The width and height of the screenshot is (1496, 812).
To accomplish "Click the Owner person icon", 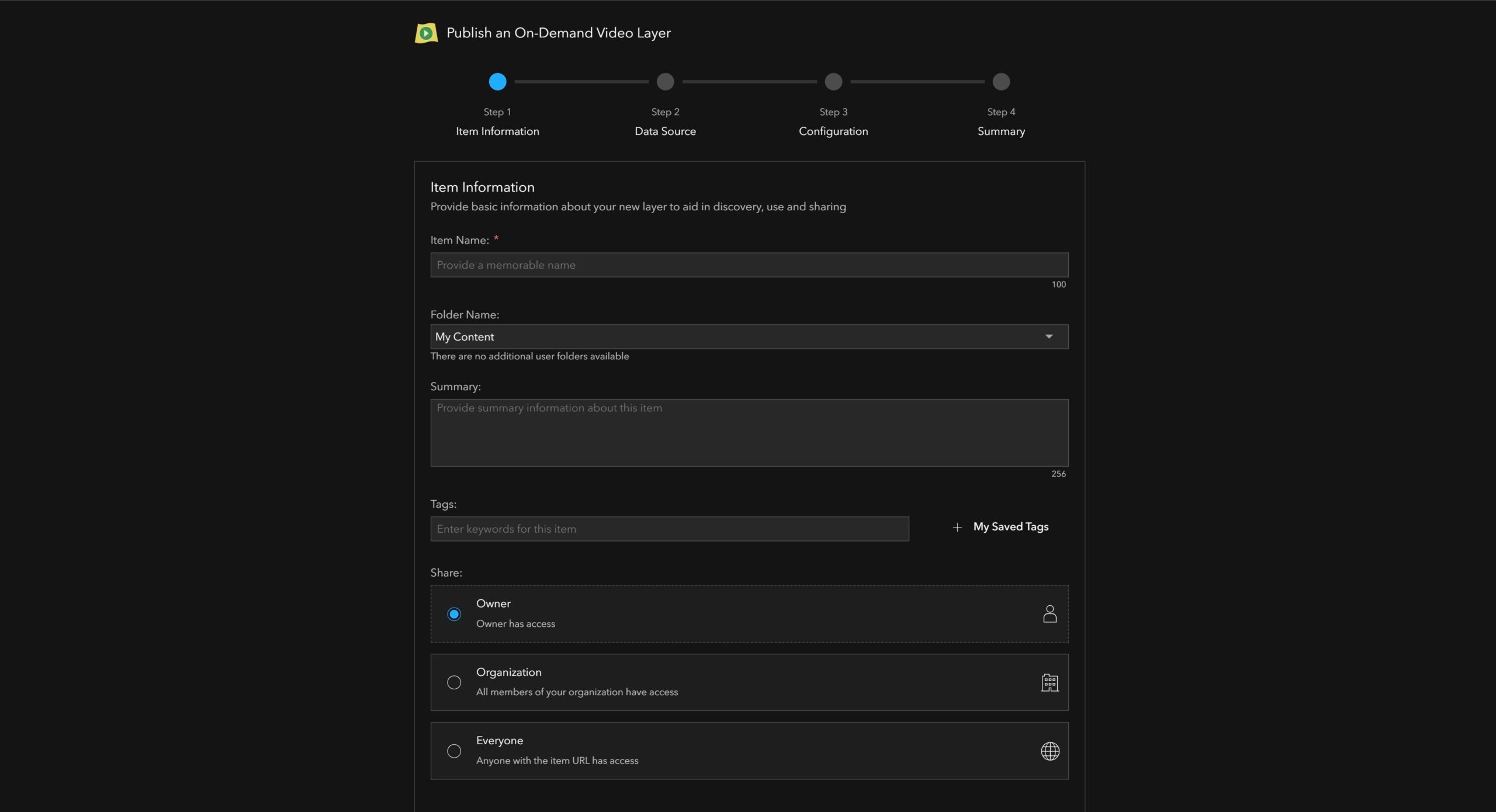I will [1050, 613].
